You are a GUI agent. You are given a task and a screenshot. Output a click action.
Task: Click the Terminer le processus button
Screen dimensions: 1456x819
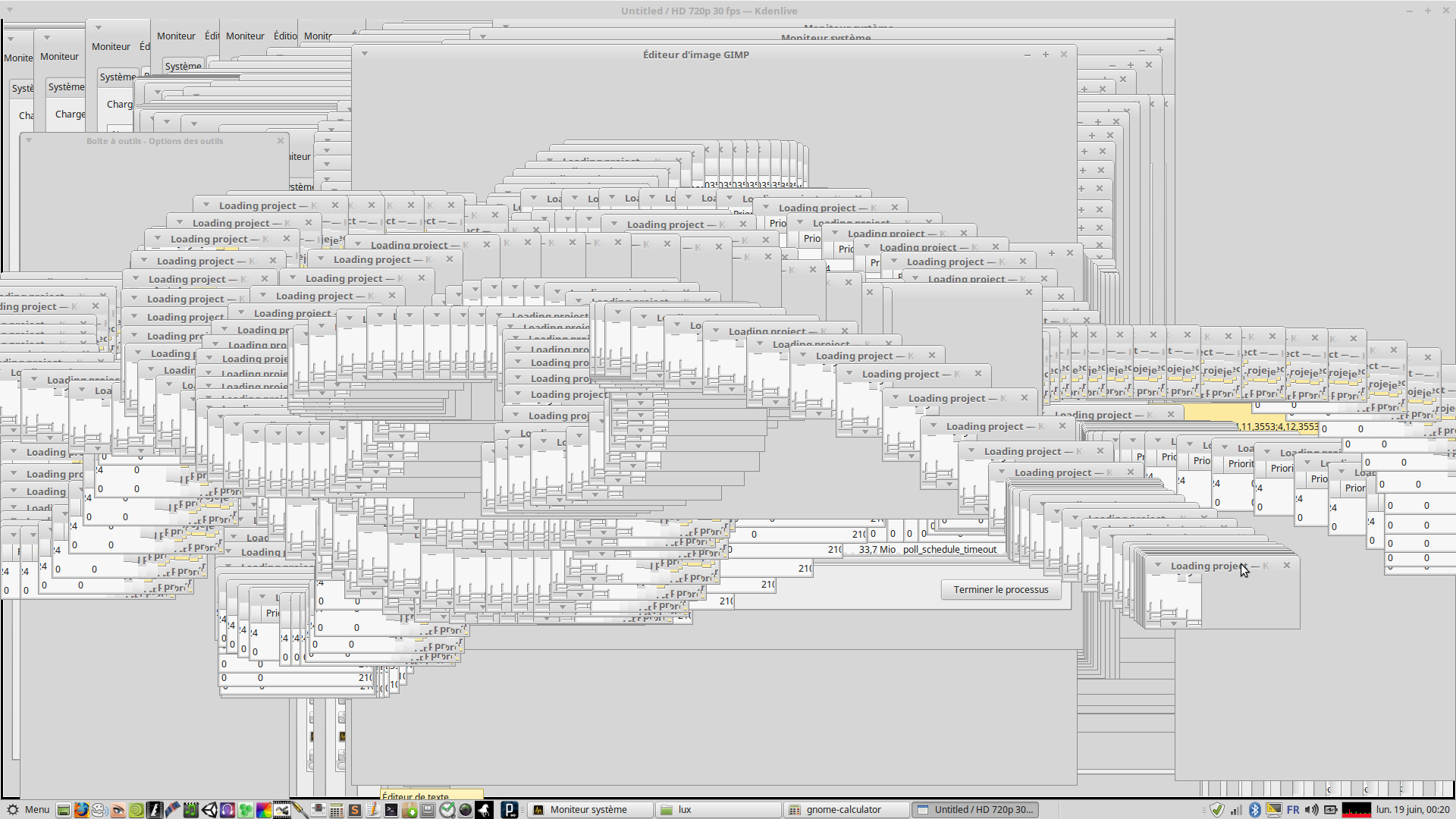click(x=1000, y=590)
